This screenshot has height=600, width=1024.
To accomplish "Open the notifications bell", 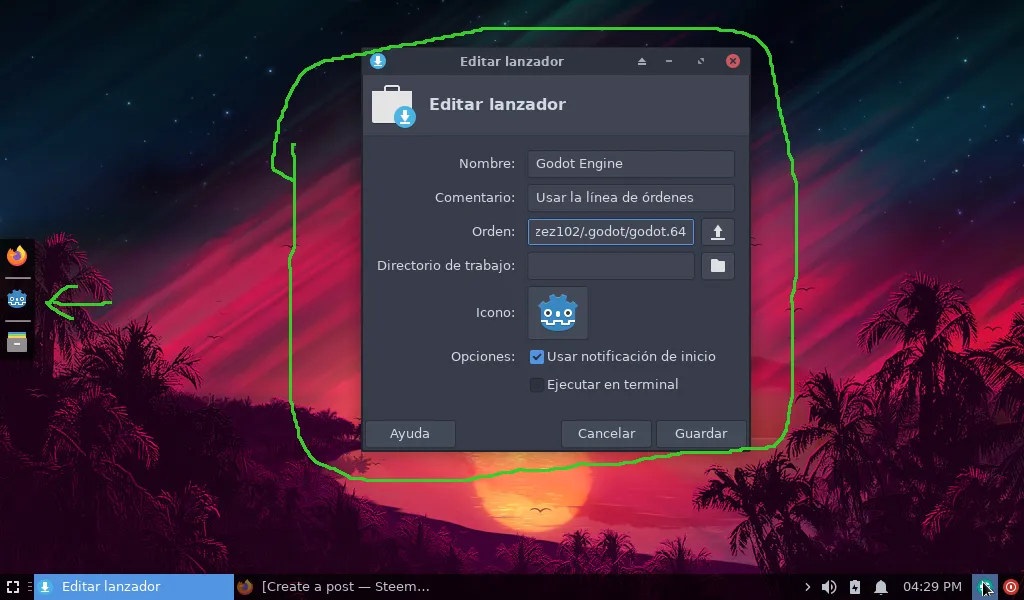I will tap(881, 587).
